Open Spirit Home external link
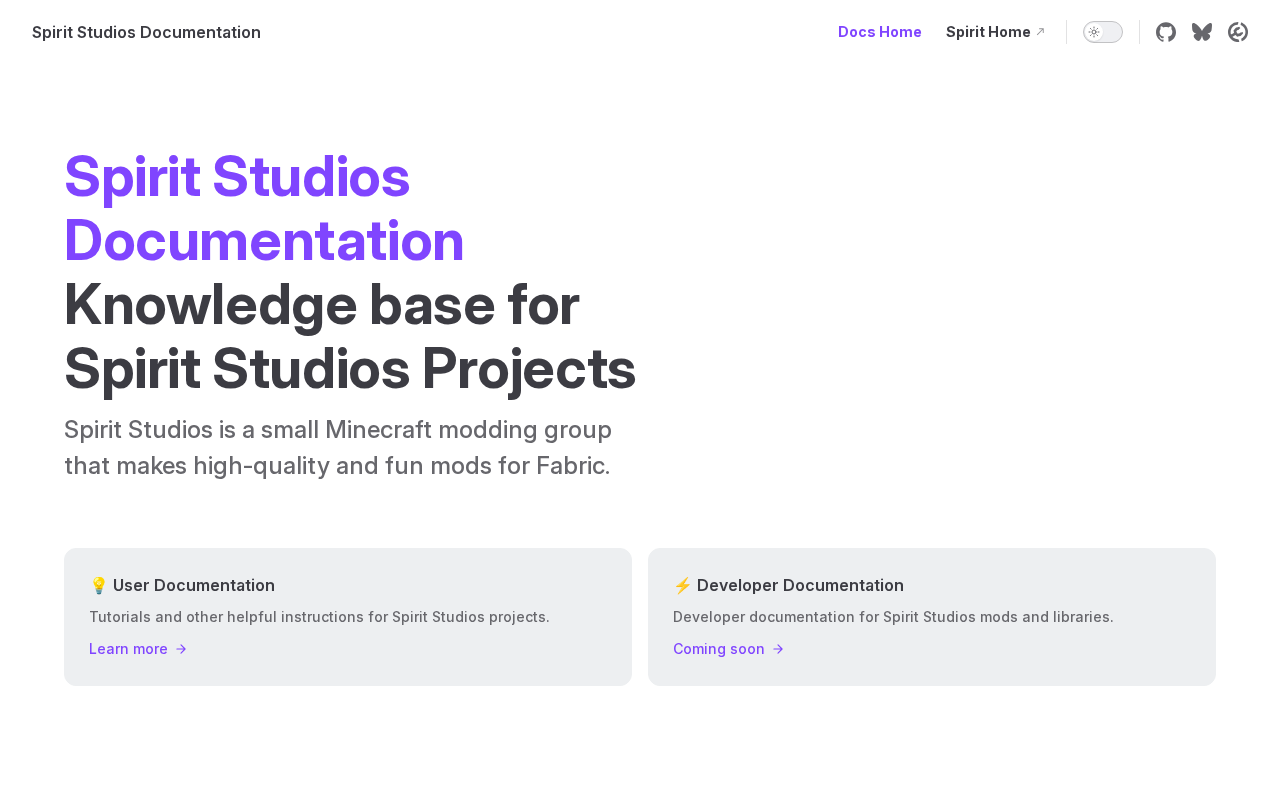This screenshot has height=800, width=1280. coord(995,32)
